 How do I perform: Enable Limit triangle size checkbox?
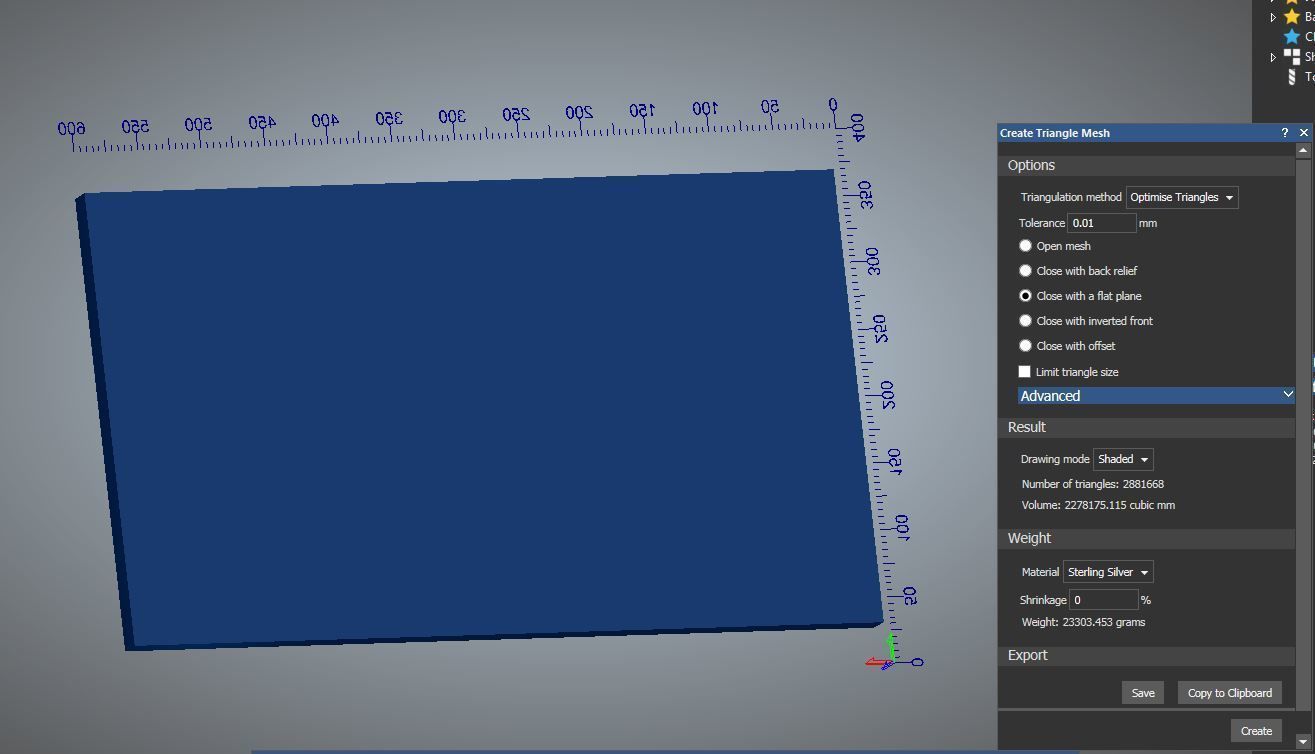tap(1025, 372)
